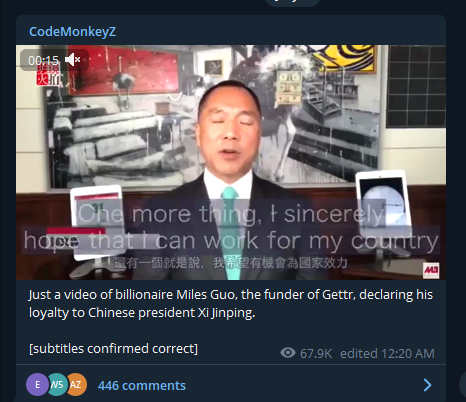Screen dimensions: 466x402
Task: Click the eye views icon
Action: [x=288, y=353]
